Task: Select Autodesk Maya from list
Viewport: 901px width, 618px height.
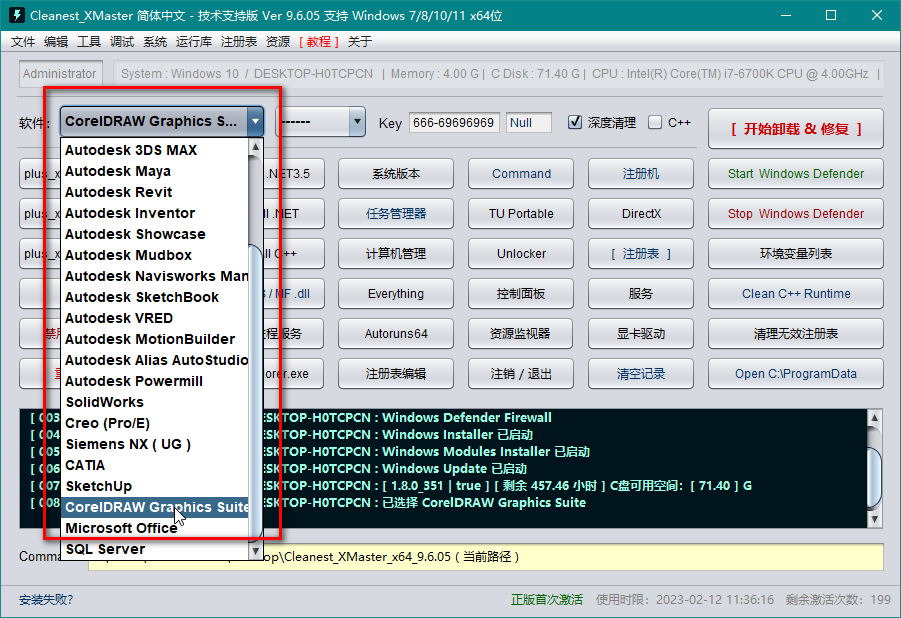Action: pyautogui.click(x=155, y=171)
